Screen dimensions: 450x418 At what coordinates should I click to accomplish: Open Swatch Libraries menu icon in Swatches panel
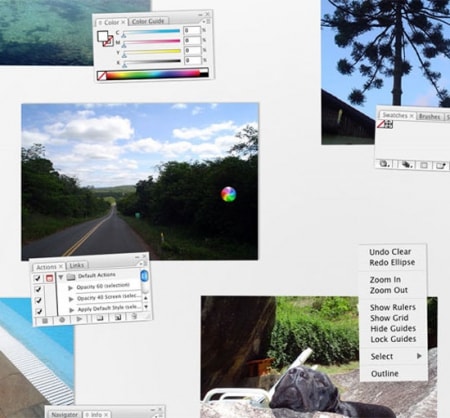point(385,164)
